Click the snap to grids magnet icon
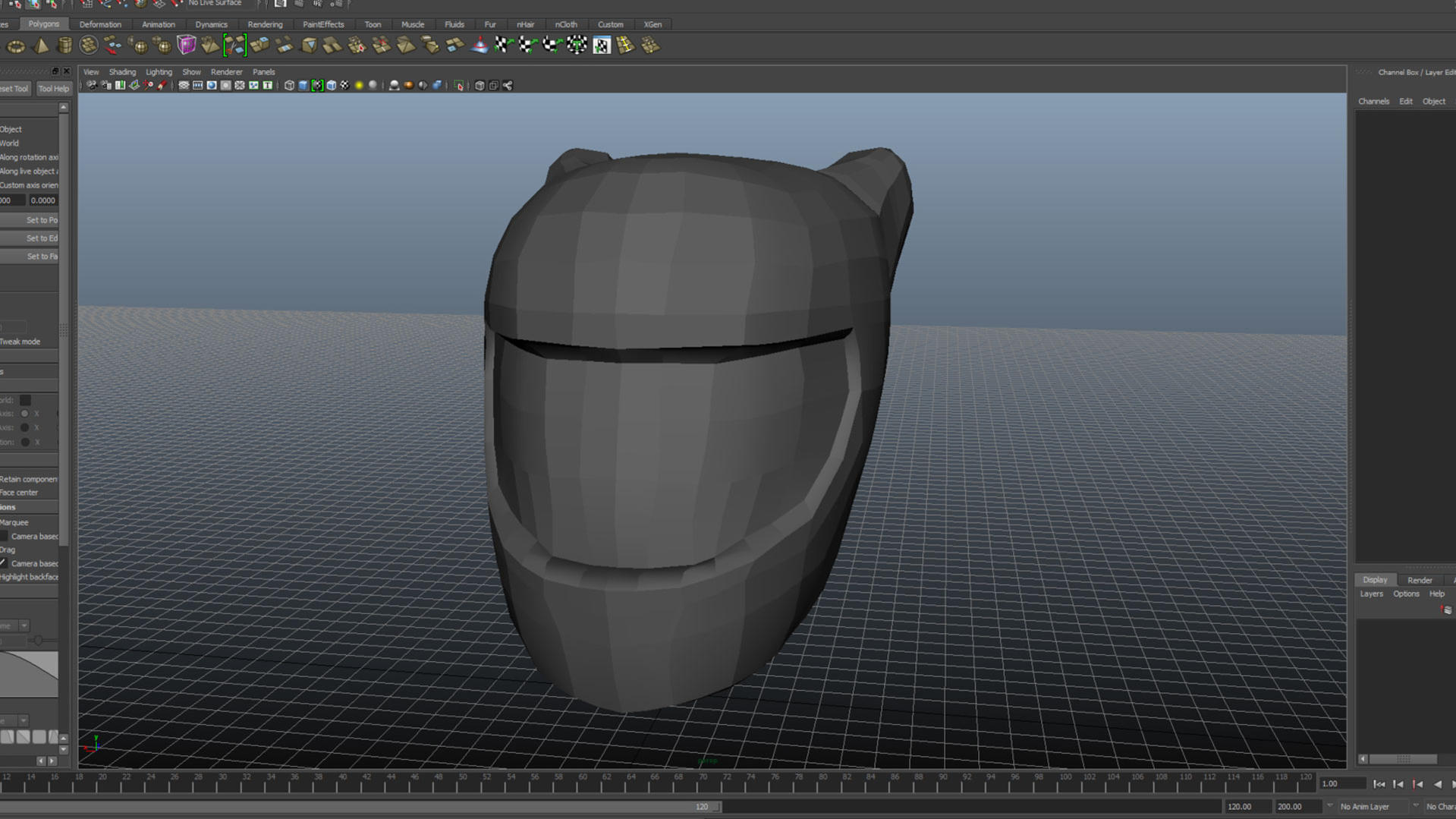Screen dimensions: 1456x819 tap(86, 4)
